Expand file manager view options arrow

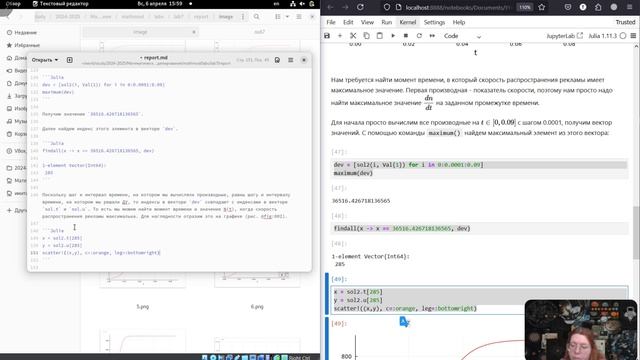point(287,17)
